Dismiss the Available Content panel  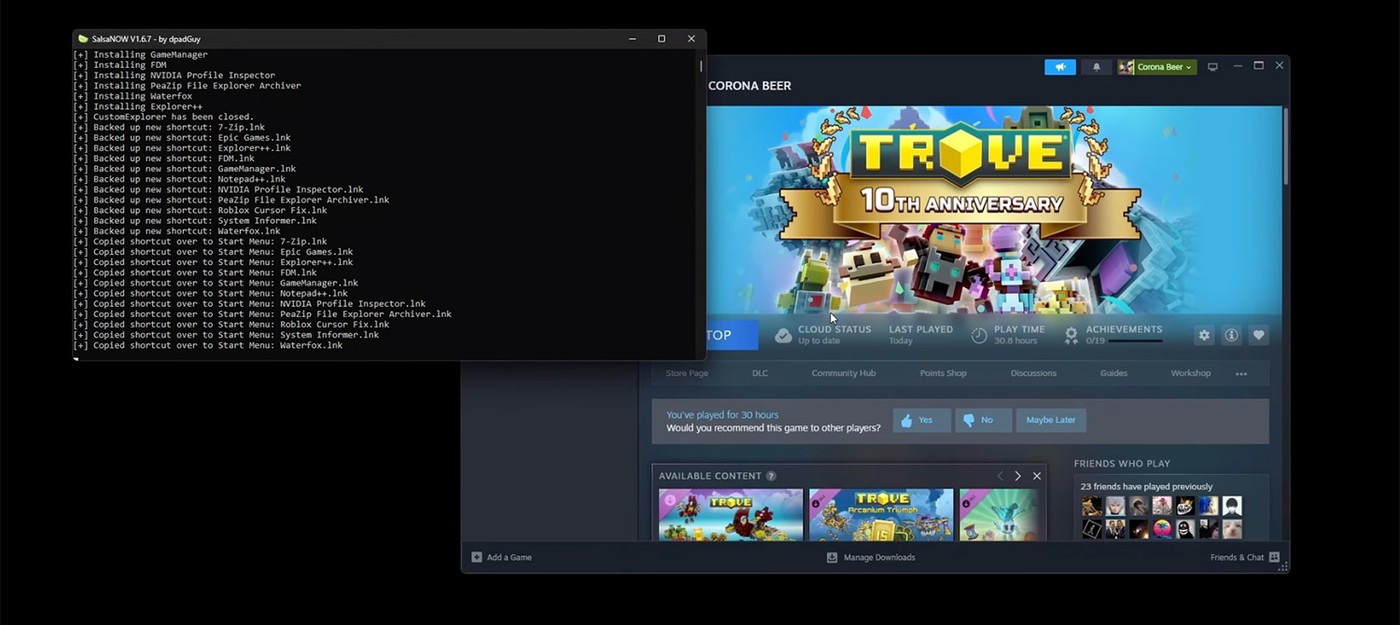pyautogui.click(x=1037, y=476)
